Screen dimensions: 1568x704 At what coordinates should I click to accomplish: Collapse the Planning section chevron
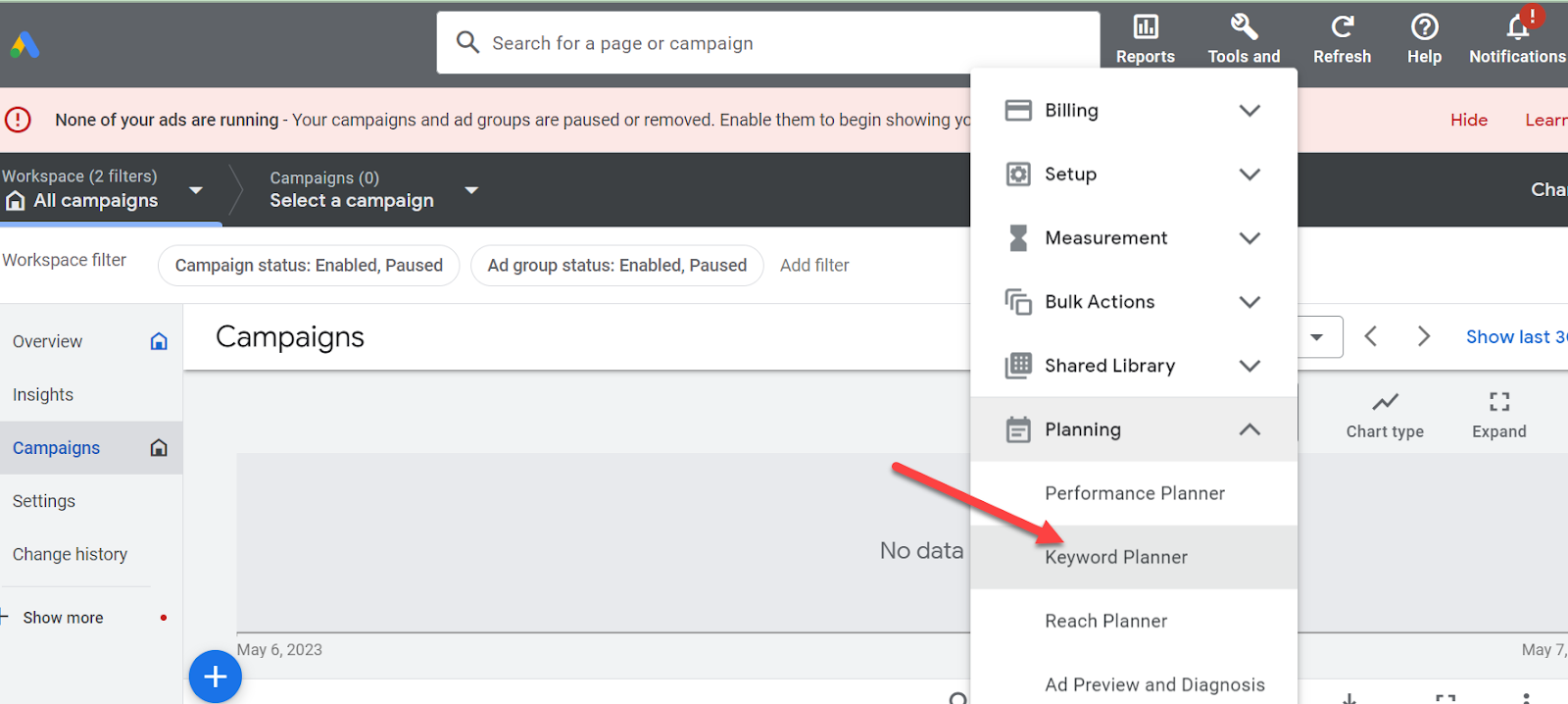[1249, 429]
